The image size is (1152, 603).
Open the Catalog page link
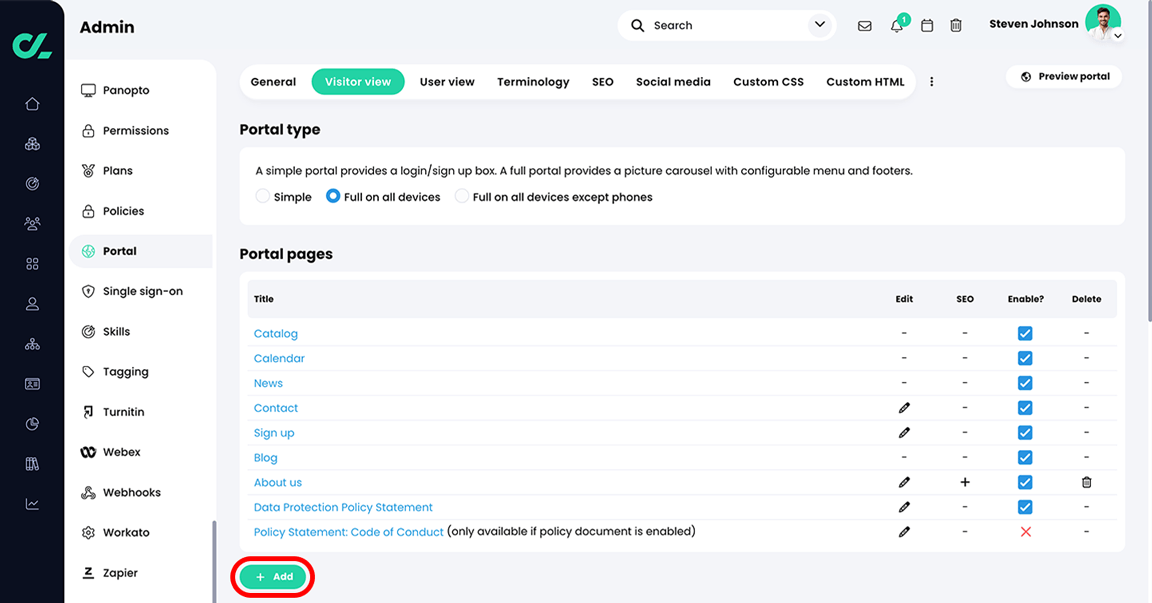coord(276,333)
